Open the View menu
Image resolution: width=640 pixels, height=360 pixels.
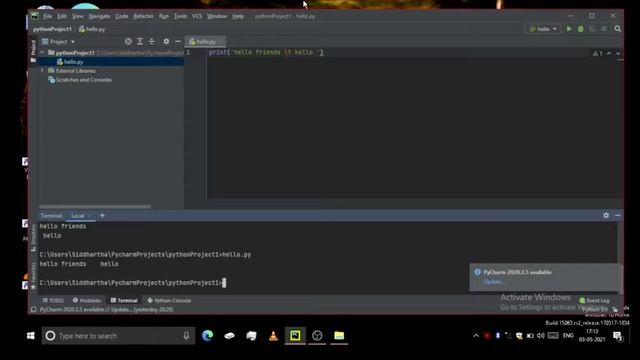click(x=78, y=16)
